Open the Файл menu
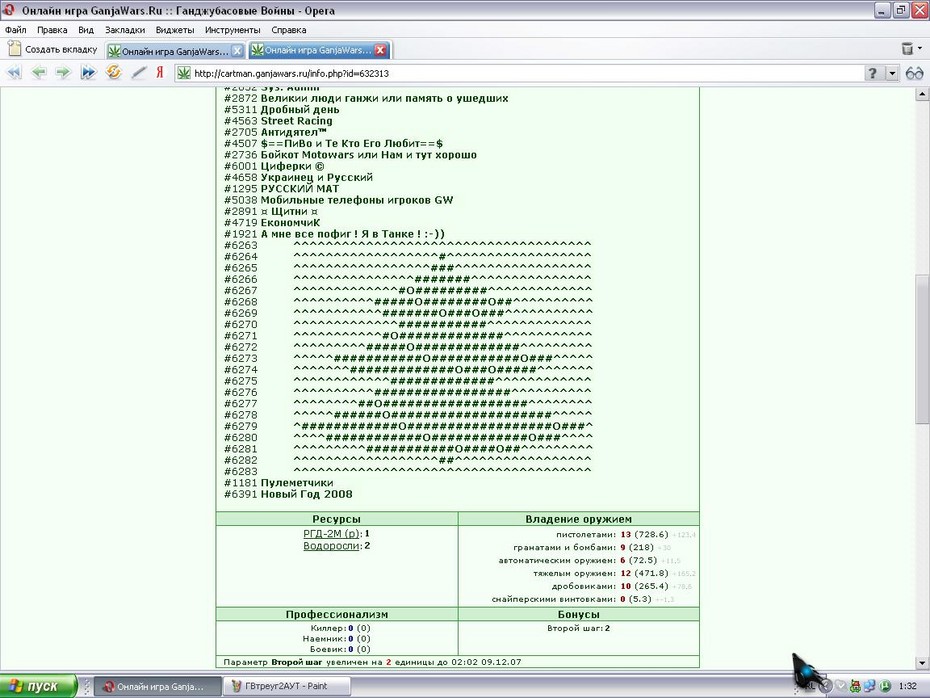This screenshot has width=930, height=698. 15,30
